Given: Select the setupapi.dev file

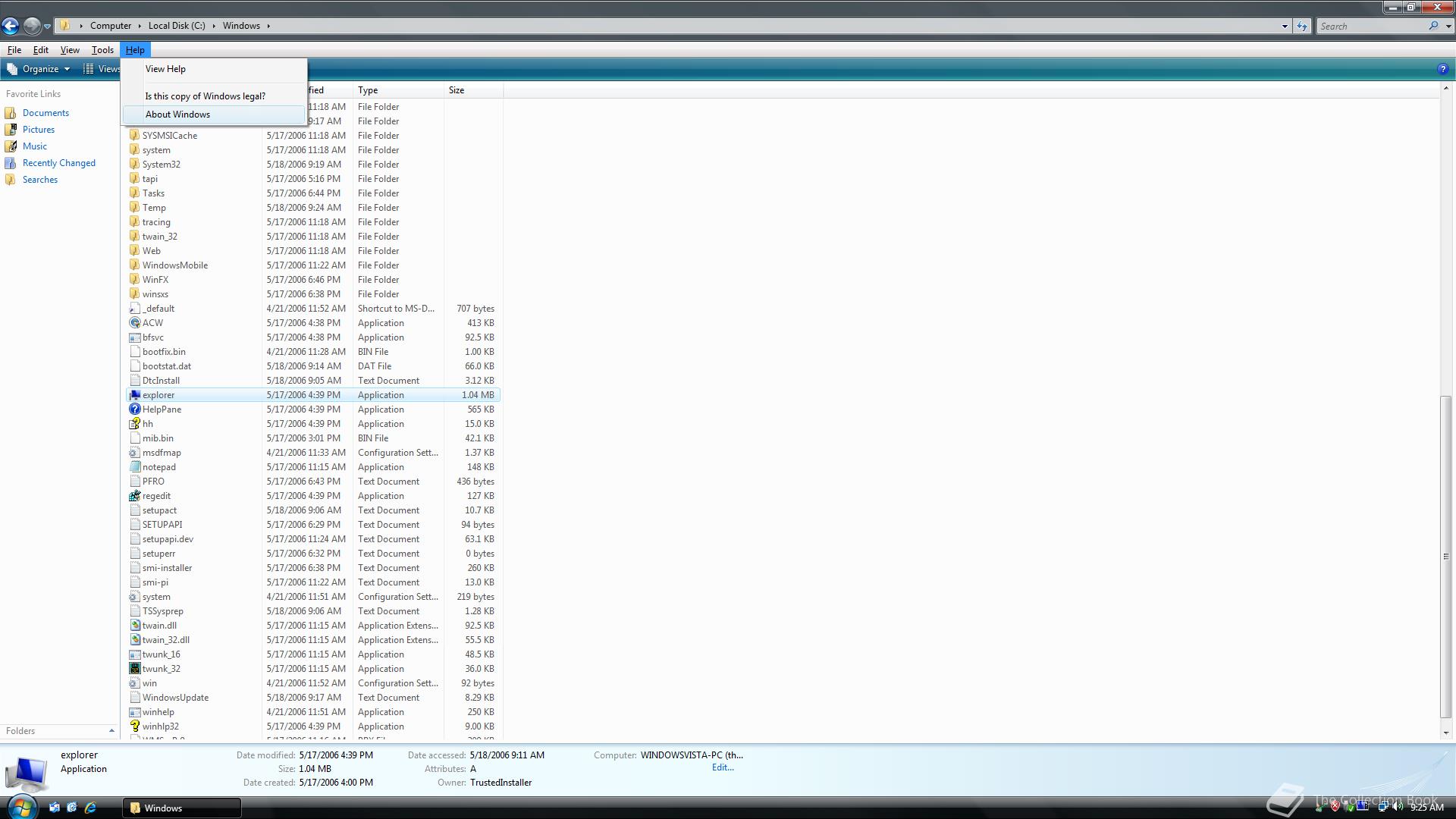Looking at the screenshot, I should [x=312, y=539].
